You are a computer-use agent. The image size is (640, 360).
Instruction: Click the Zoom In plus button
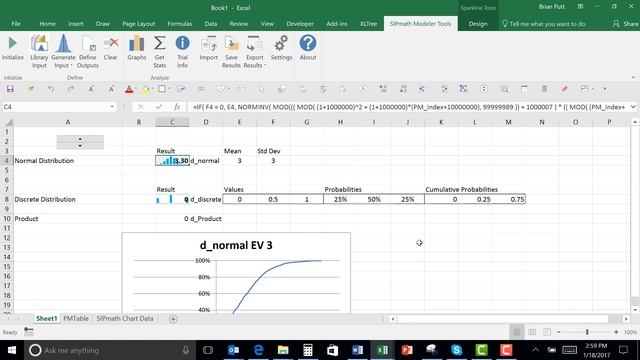(616, 332)
